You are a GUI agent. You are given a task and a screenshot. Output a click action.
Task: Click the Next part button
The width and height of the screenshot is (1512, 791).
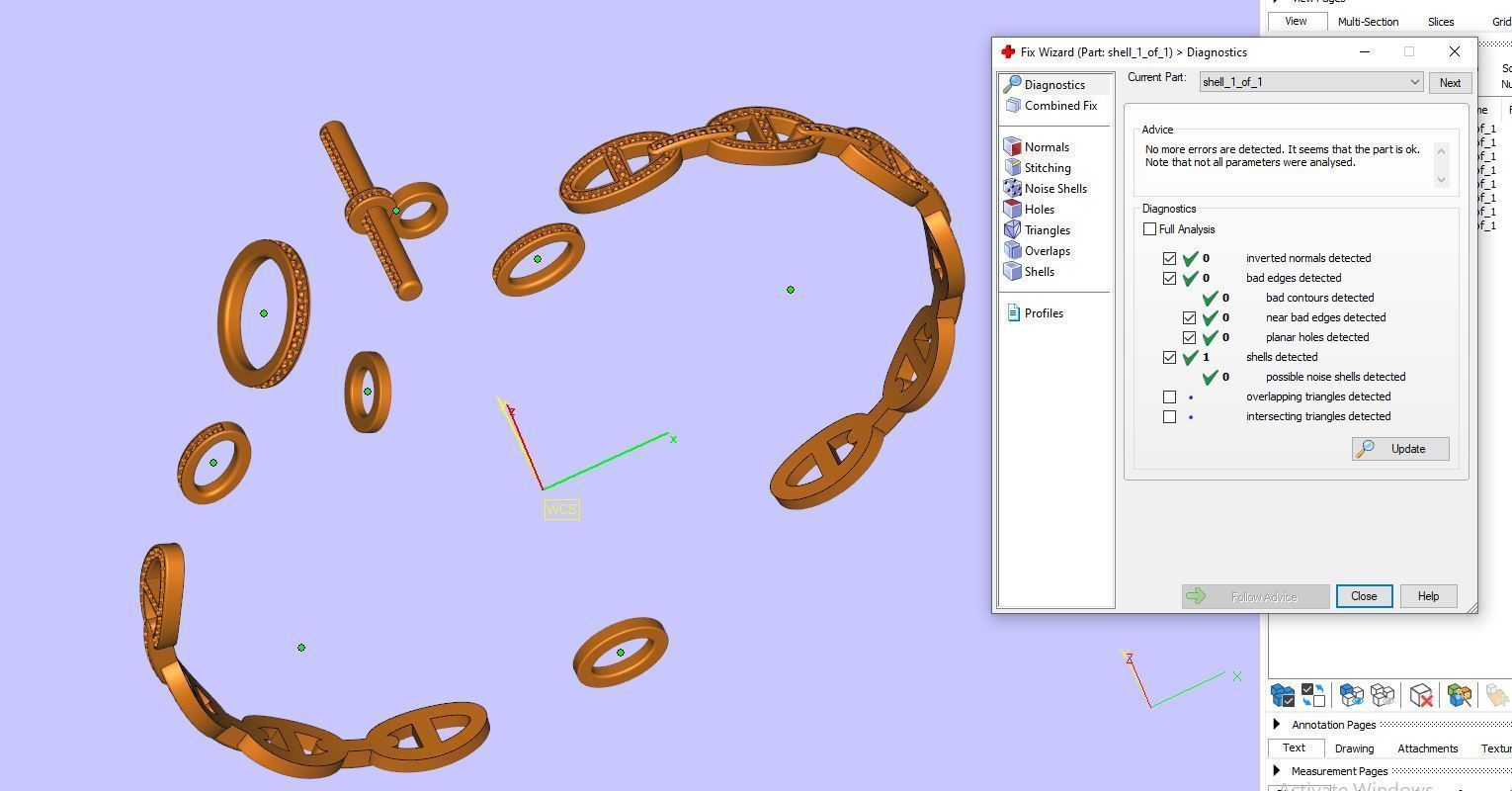tap(1450, 83)
